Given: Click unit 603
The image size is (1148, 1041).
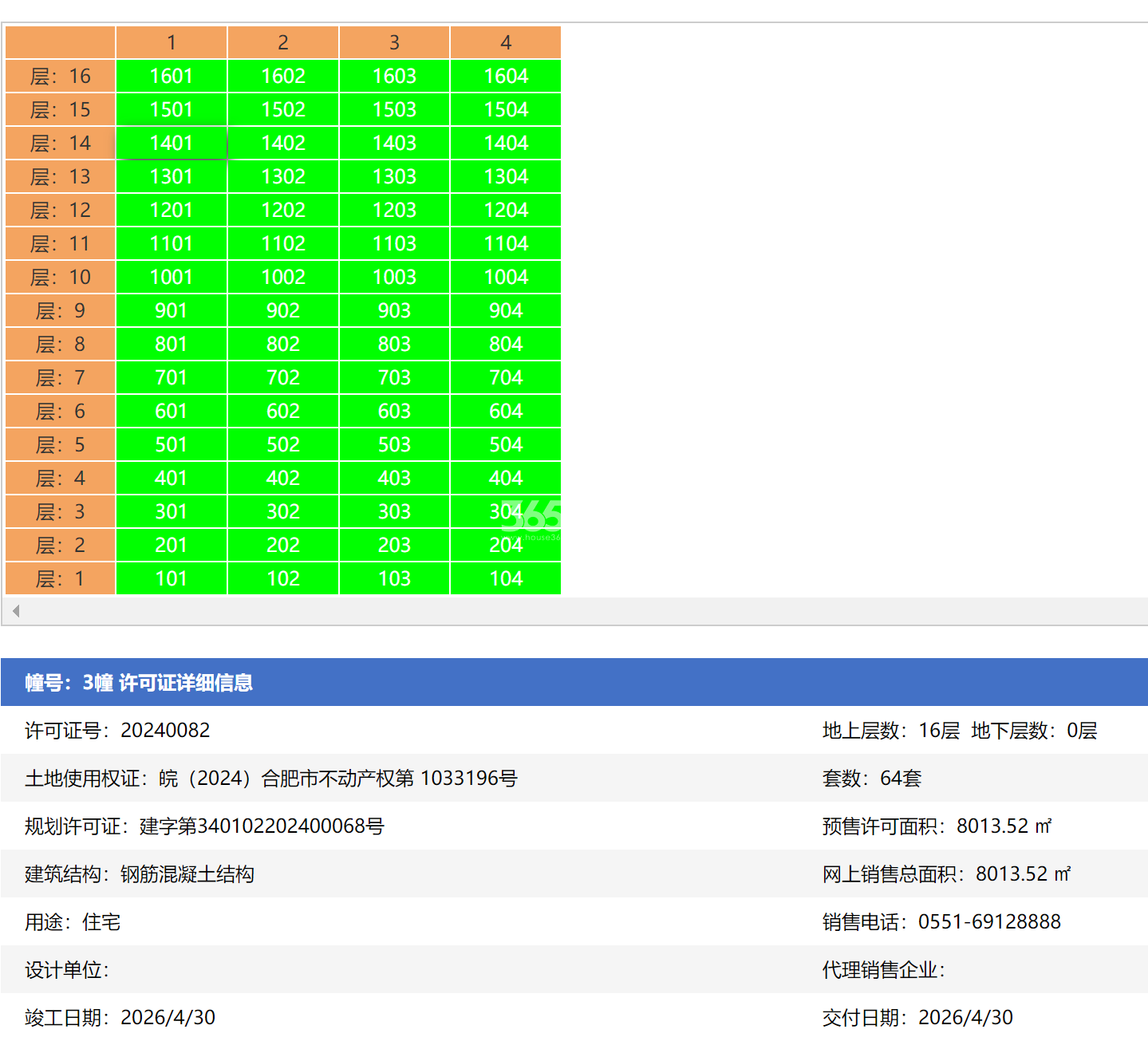Looking at the screenshot, I should (x=395, y=411).
